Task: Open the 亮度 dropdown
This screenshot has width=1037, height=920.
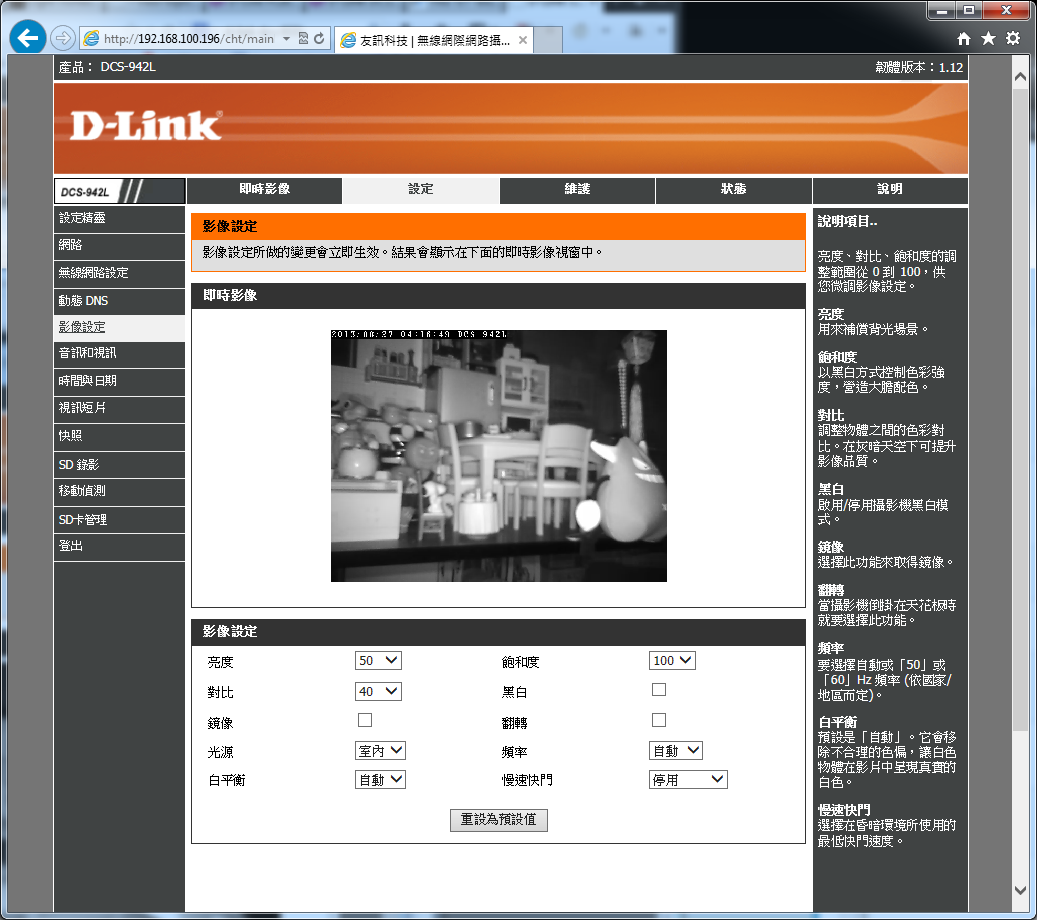Action: click(378, 661)
